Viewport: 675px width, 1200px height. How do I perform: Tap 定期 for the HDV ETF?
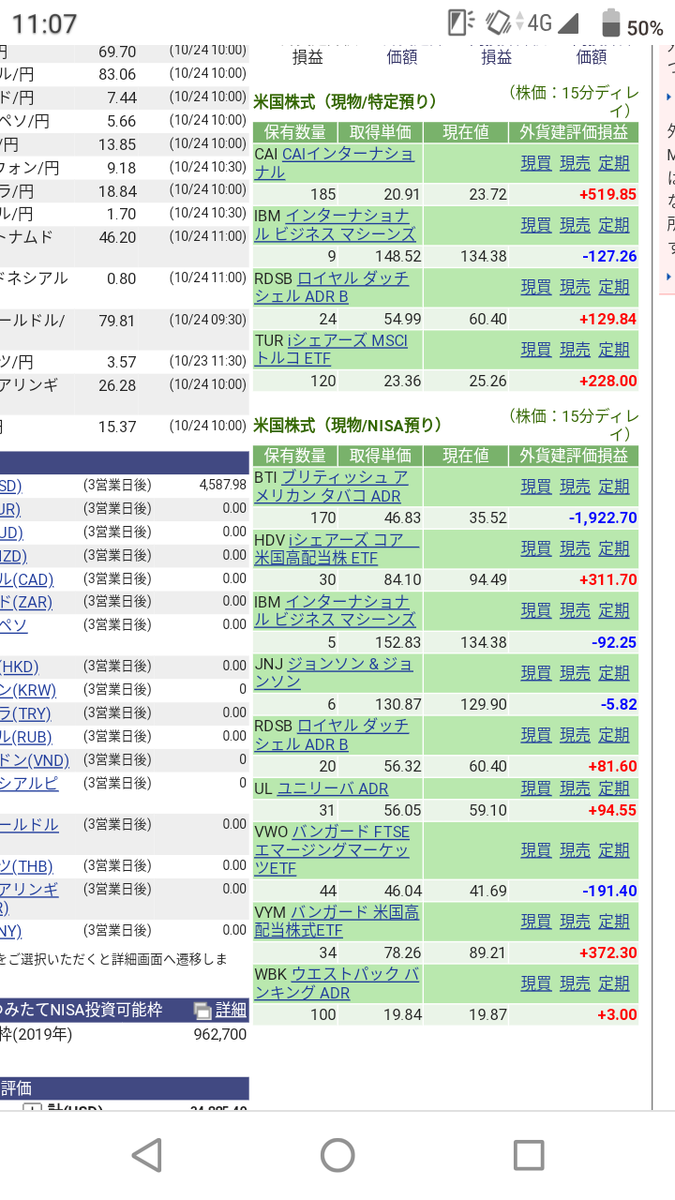[614, 548]
